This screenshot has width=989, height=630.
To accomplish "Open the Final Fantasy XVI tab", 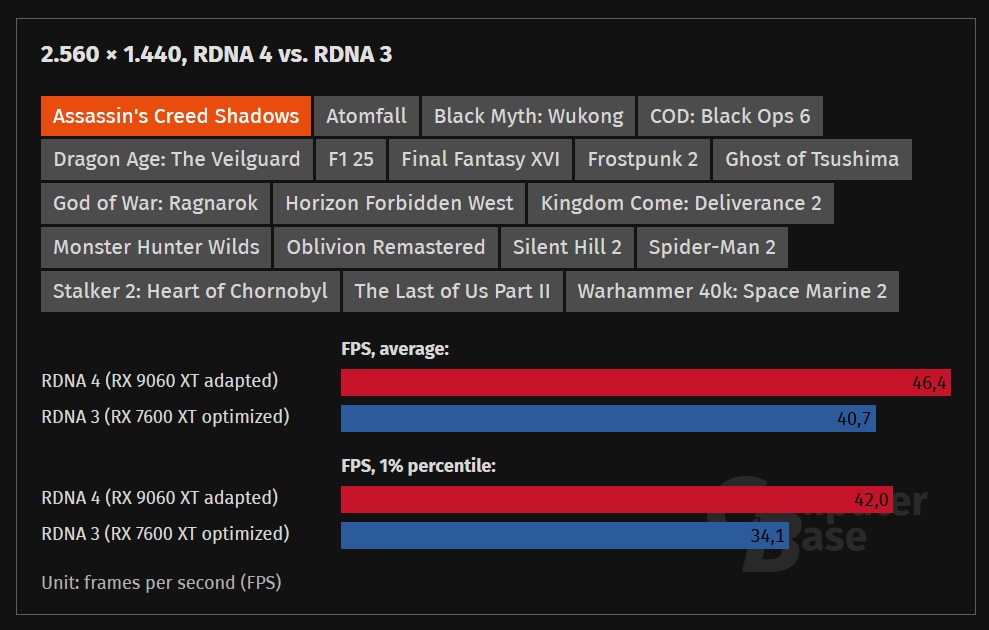I will tap(481, 160).
